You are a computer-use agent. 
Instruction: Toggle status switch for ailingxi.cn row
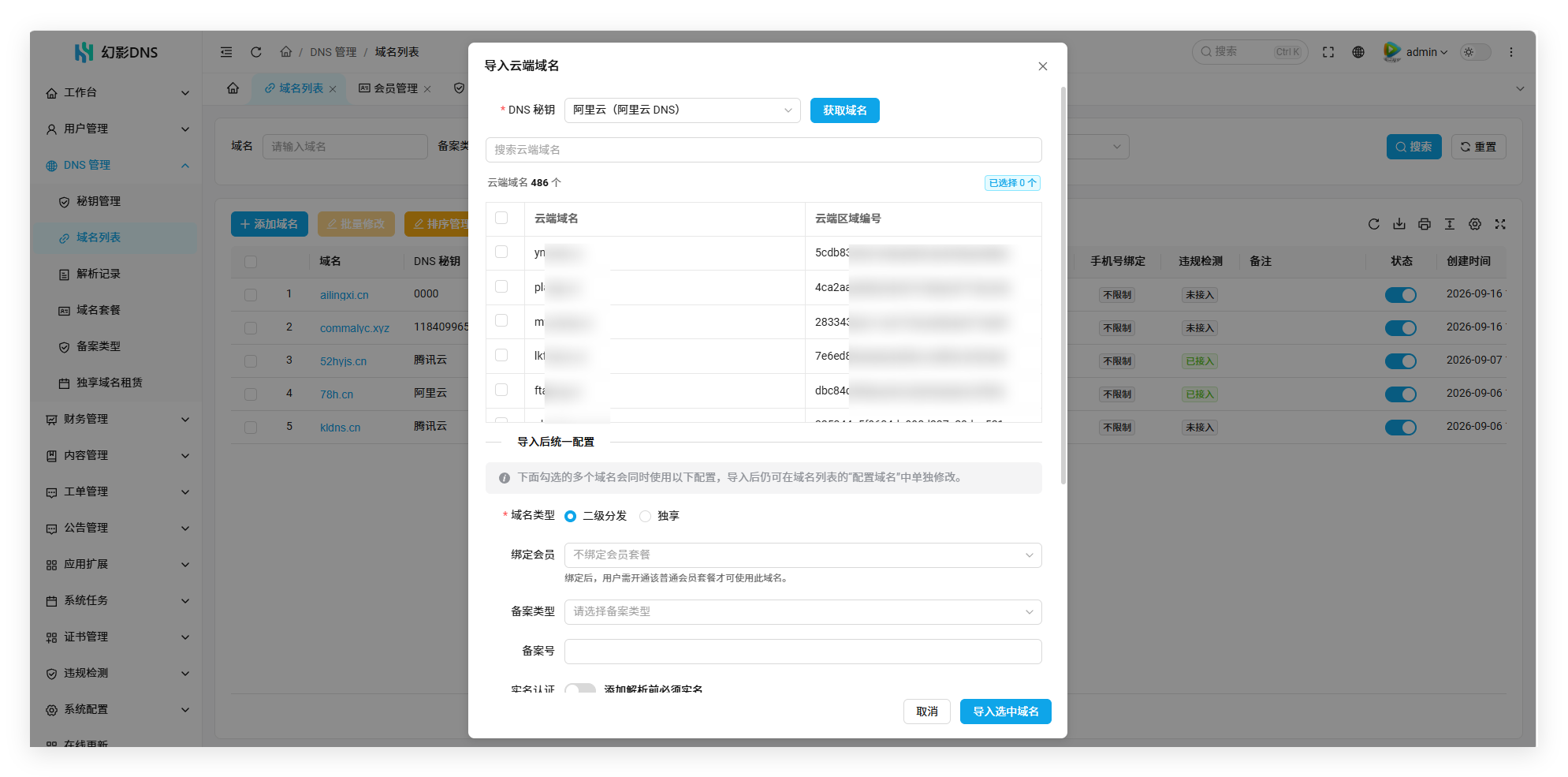(1401, 295)
